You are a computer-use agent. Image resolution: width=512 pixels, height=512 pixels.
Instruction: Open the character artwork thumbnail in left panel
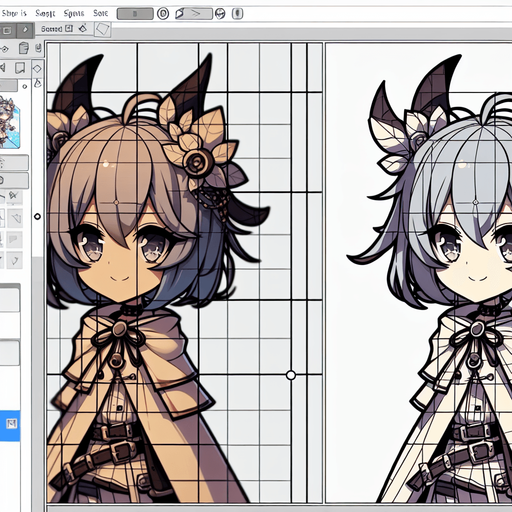pos(10,122)
